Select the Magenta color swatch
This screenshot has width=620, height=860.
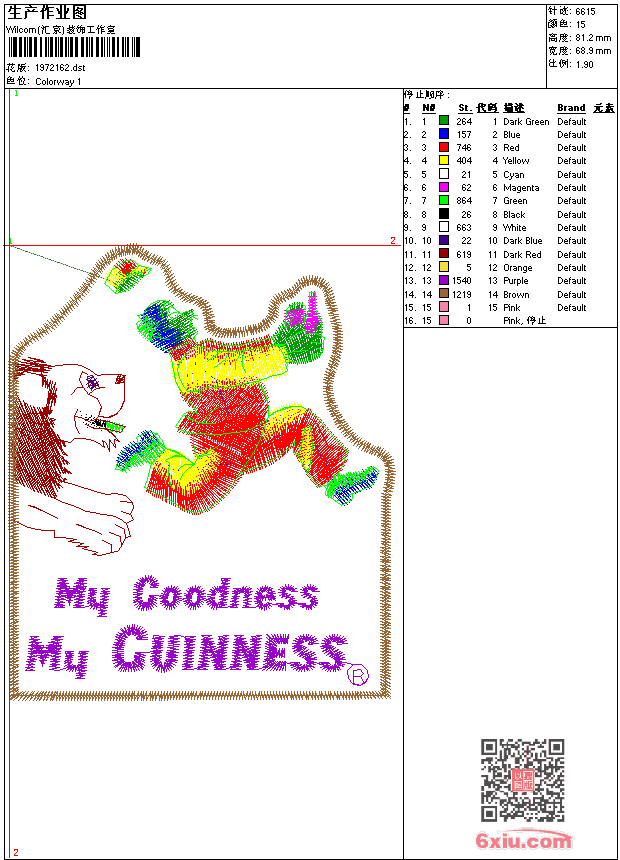[444, 187]
